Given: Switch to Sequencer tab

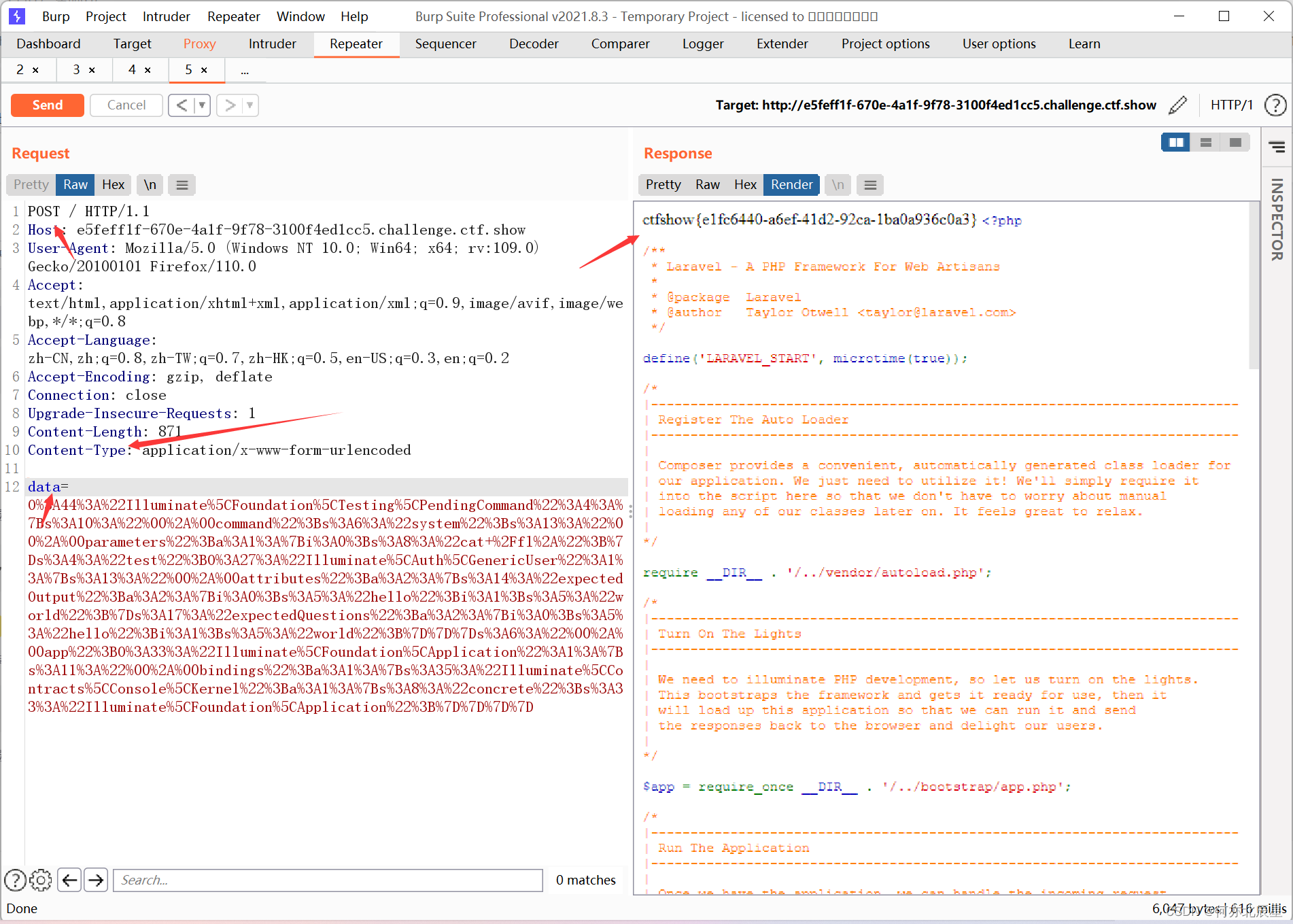Looking at the screenshot, I should click(446, 44).
